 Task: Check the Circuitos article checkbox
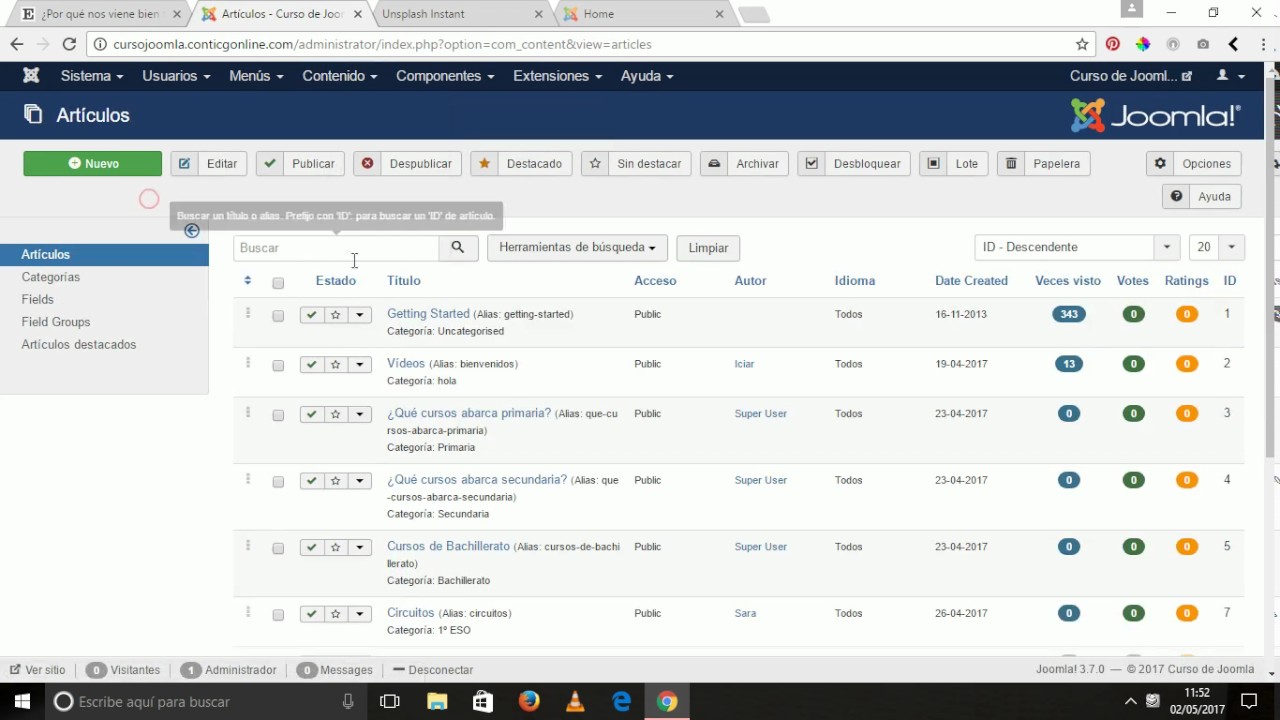(x=278, y=615)
